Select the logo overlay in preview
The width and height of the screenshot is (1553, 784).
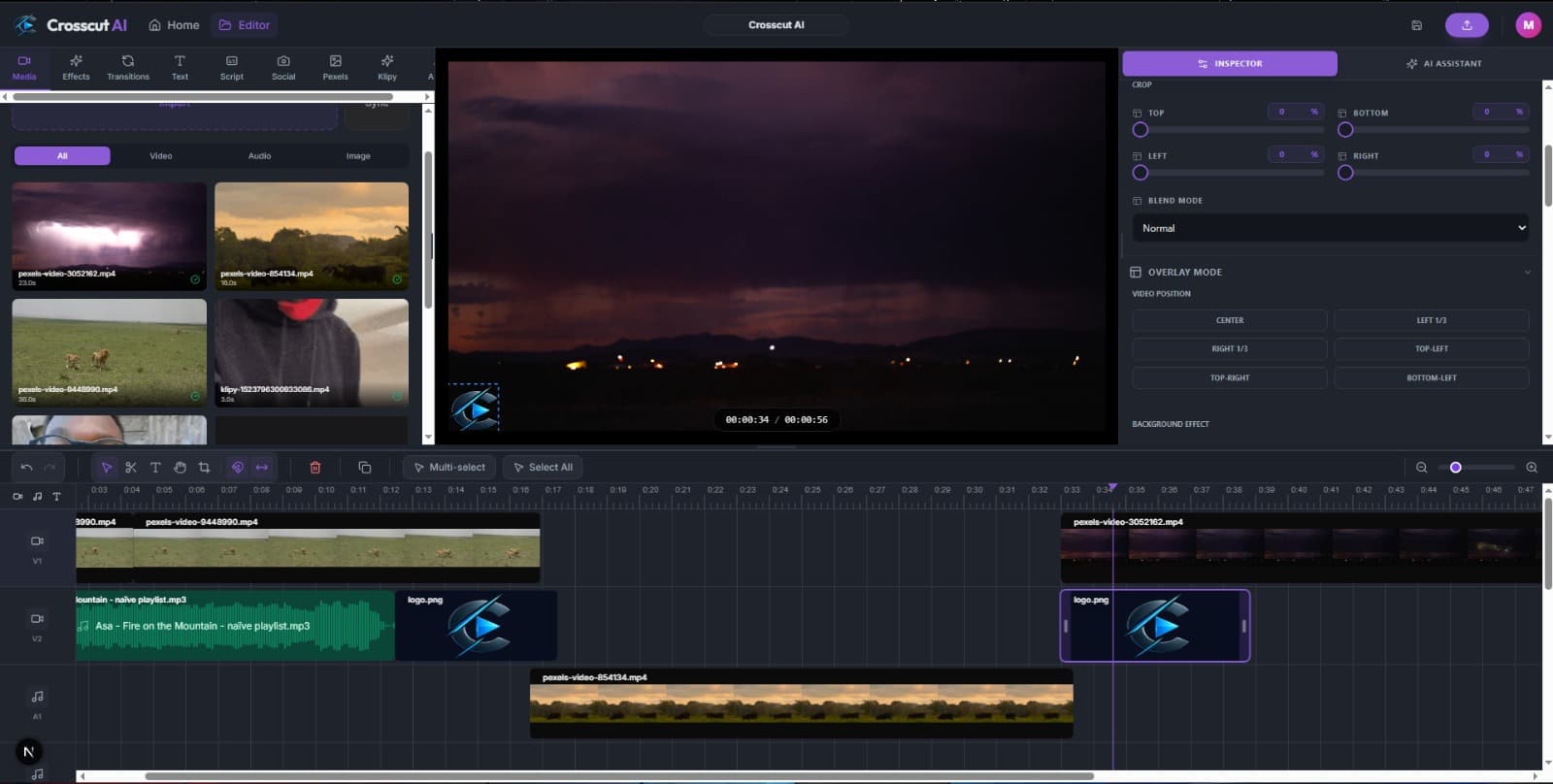pos(474,408)
